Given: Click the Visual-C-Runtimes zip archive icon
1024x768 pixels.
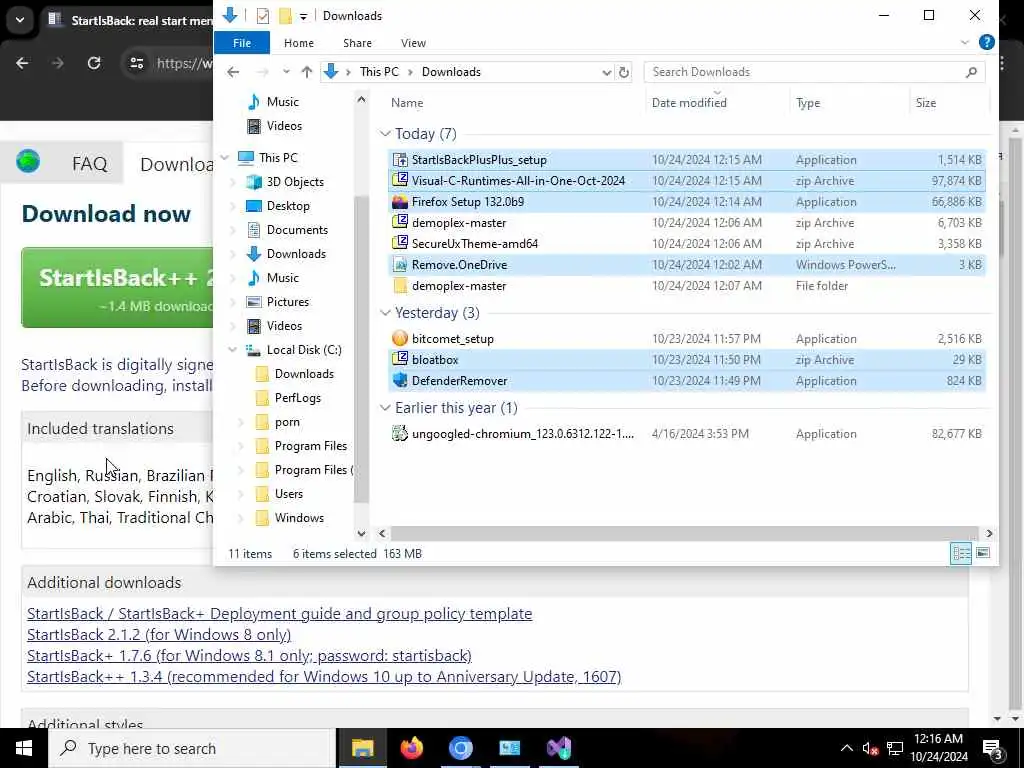Looking at the screenshot, I should pyautogui.click(x=400, y=181).
